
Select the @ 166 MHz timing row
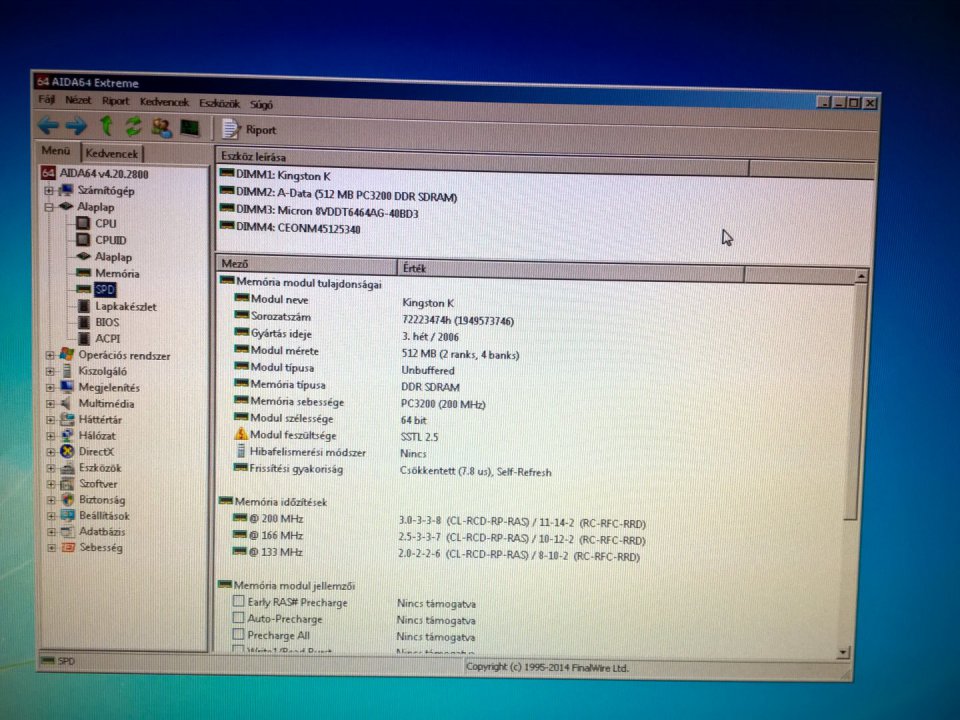439,537
